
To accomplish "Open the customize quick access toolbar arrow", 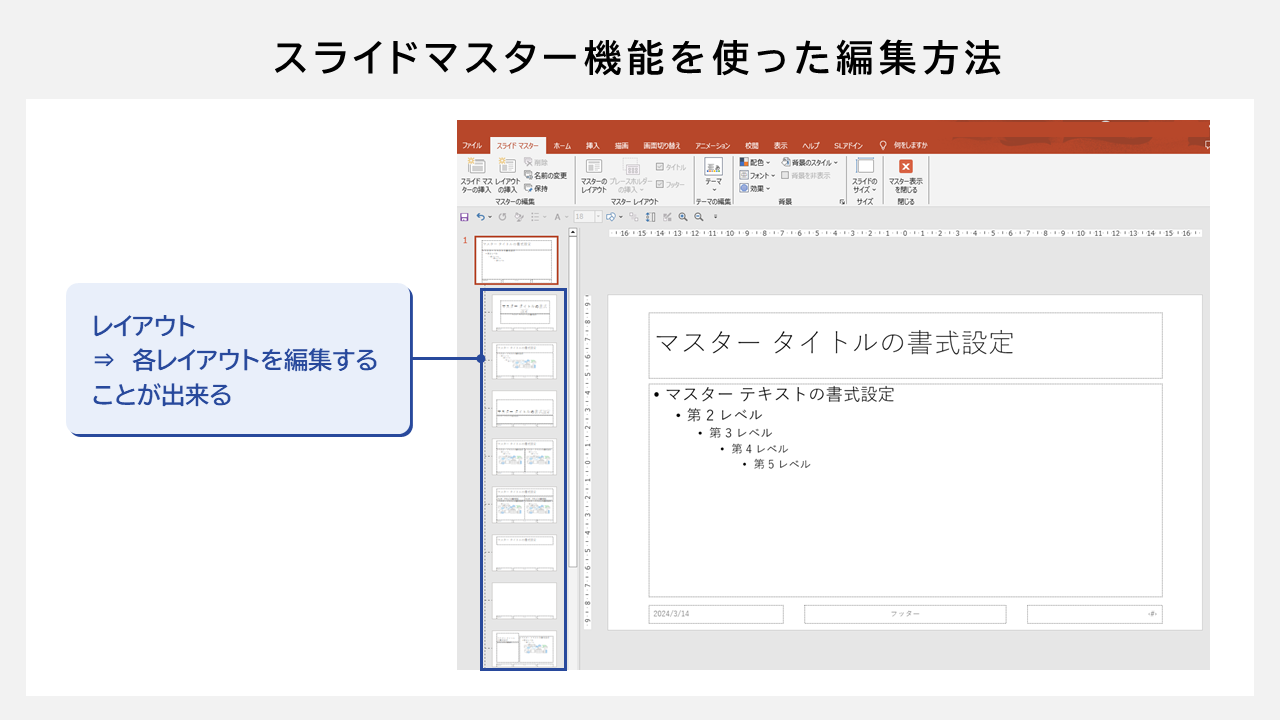I will coord(715,217).
